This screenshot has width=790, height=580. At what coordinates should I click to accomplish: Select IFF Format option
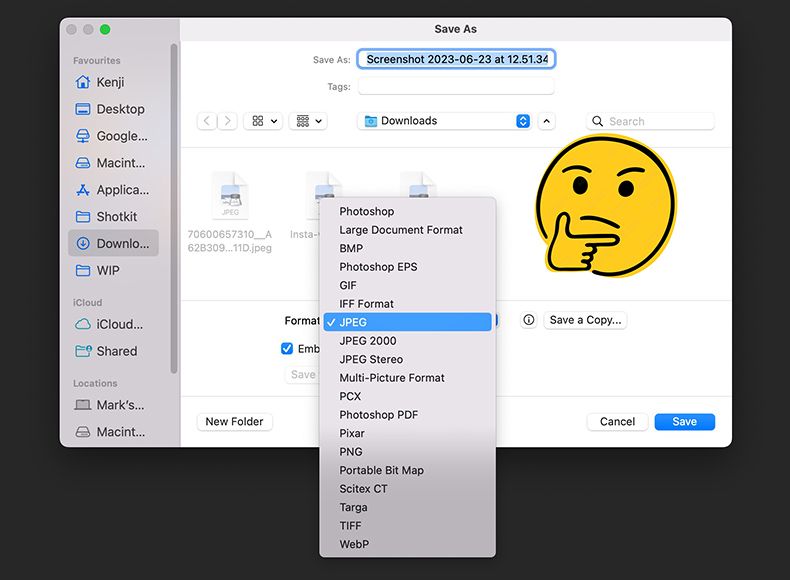coord(407,304)
